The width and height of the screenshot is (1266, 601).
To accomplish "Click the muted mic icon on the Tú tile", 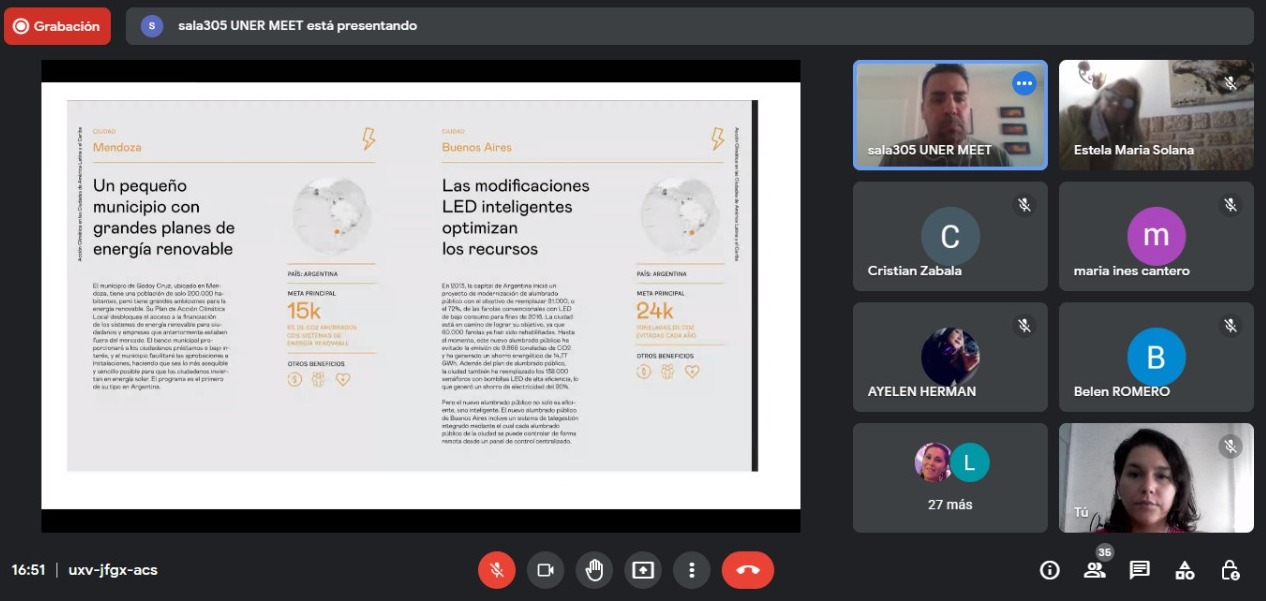I will tap(1230, 447).
